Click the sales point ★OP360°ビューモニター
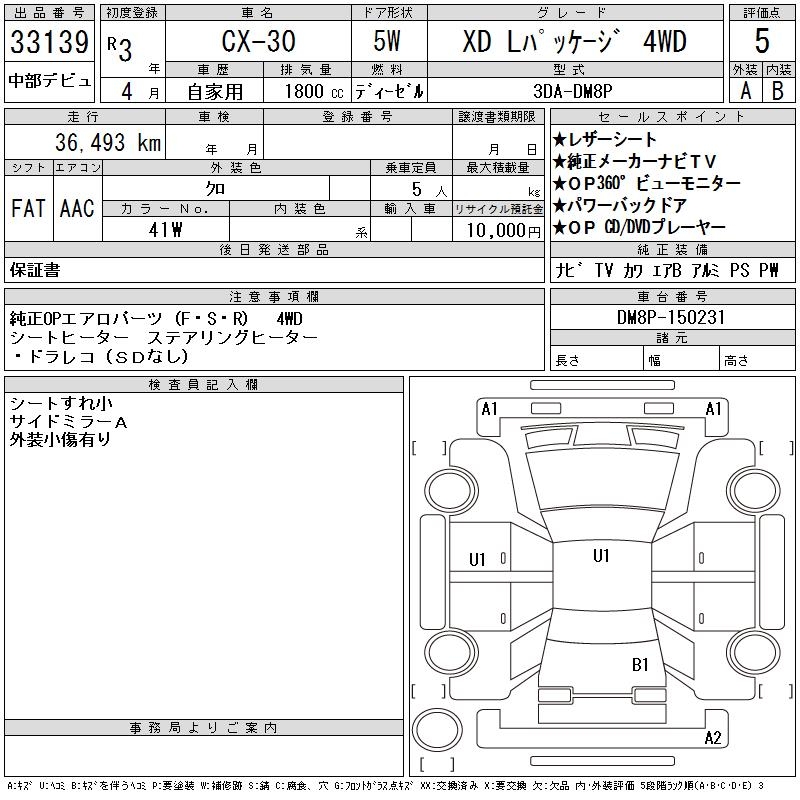Image resolution: width=800 pixels, height=800 pixels. (x=646, y=183)
